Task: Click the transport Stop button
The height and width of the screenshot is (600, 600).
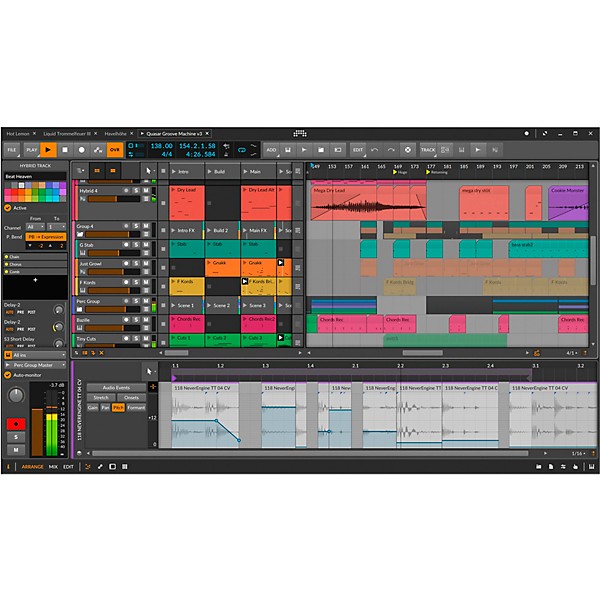Action: tap(65, 149)
